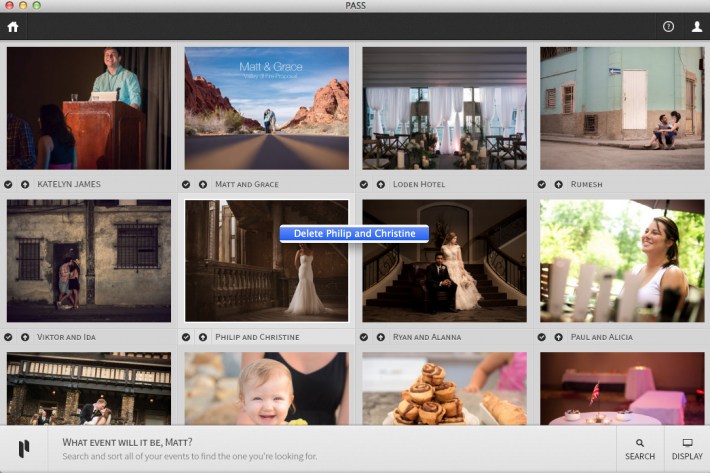Toggle the checkmark for Viktor and Ida
The width and height of the screenshot is (710, 473).
[8, 337]
